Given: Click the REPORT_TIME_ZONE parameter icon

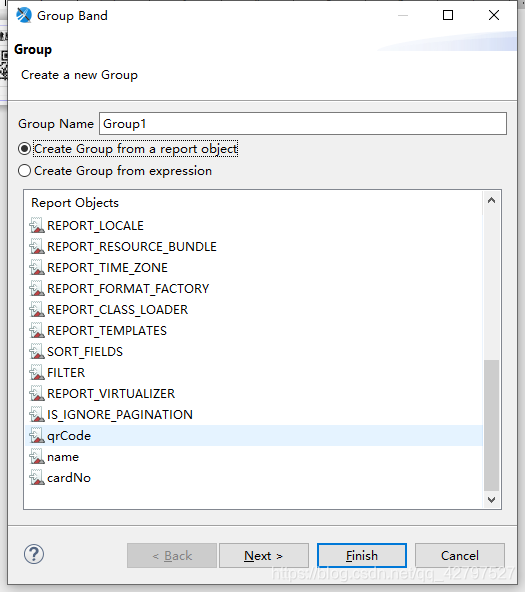Looking at the screenshot, I should point(37,268).
